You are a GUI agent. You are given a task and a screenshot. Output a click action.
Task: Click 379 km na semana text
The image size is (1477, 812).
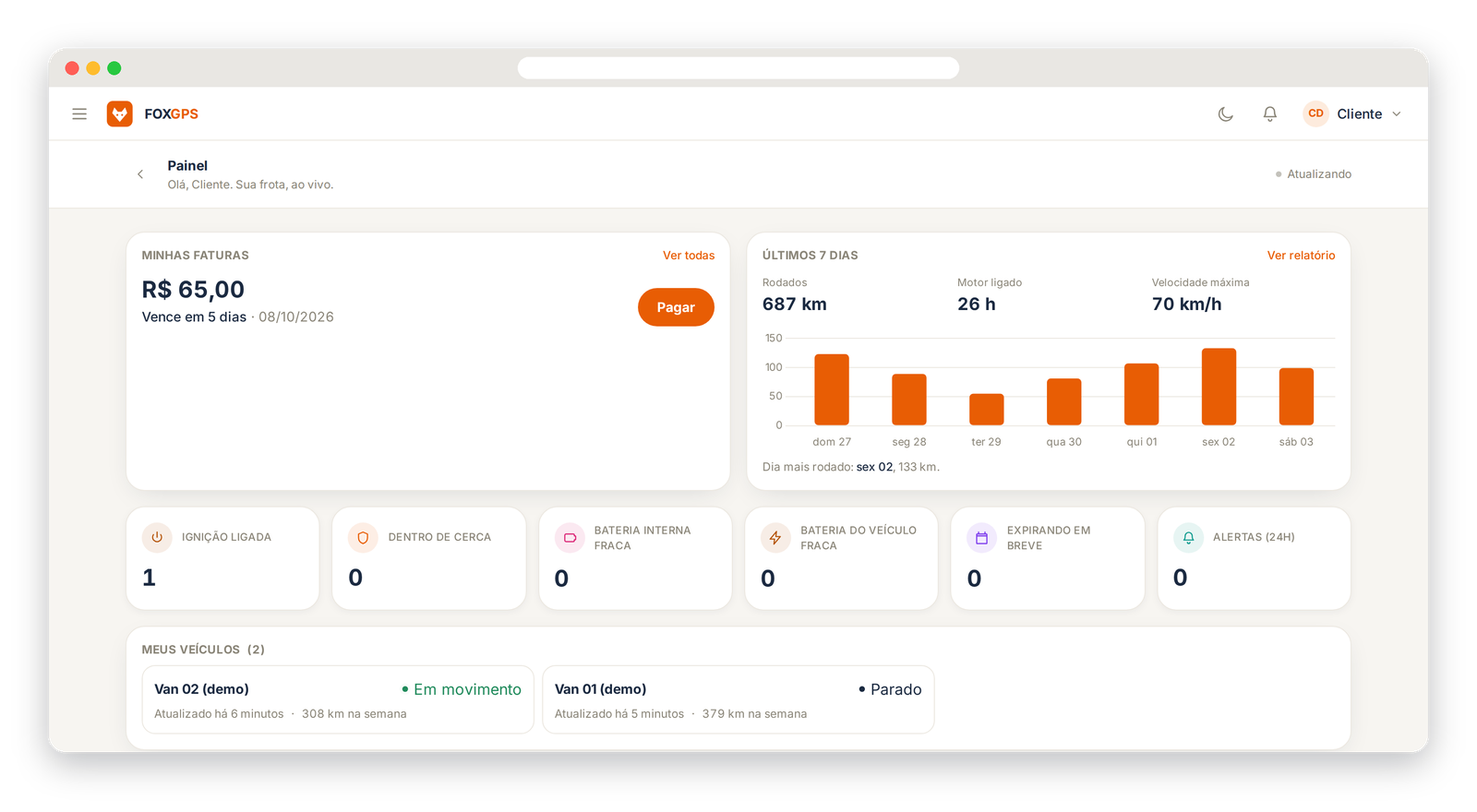[754, 714]
